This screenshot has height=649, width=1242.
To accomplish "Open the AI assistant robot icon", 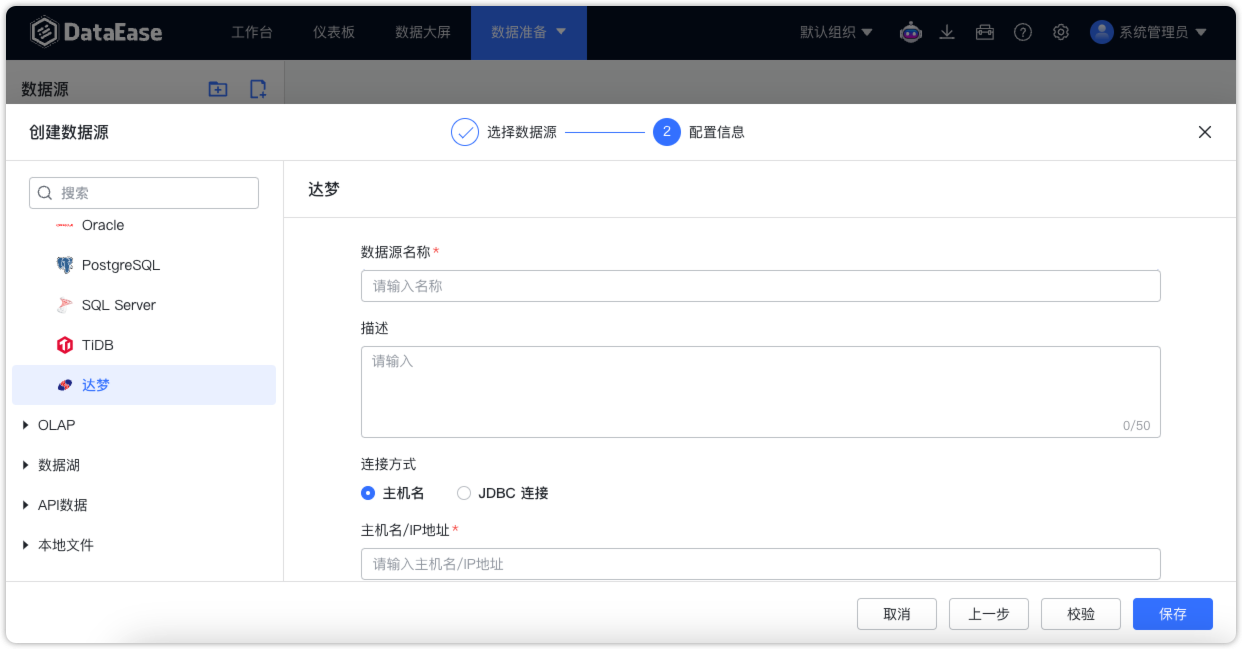I will pos(910,32).
